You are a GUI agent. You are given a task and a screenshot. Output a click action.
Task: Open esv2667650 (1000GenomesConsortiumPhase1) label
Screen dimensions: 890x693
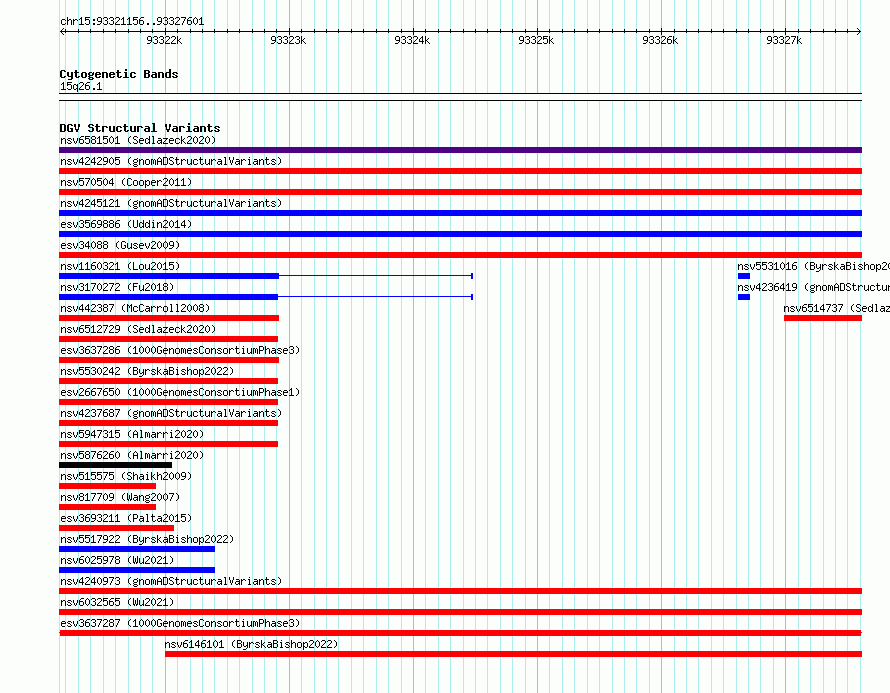[x=180, y=392]
